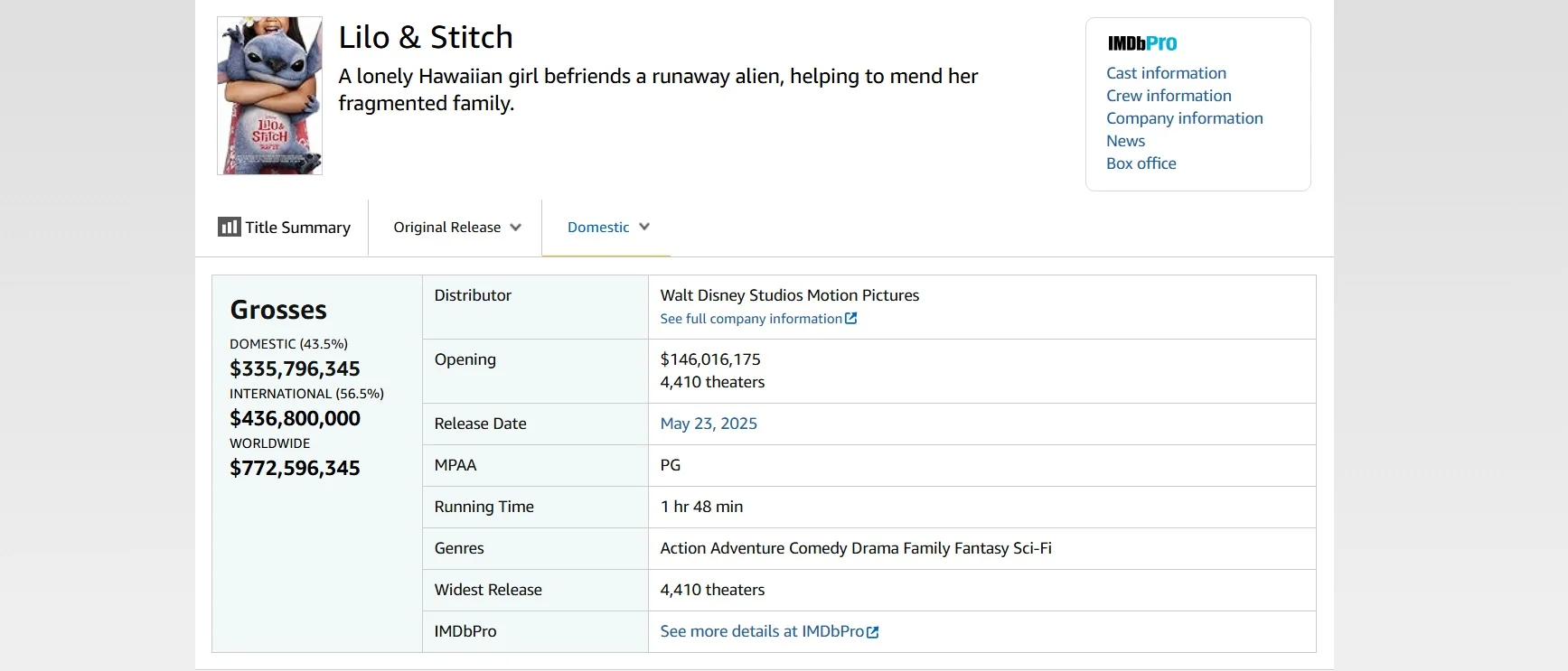Click the PG rating value
1568x671 pixels.
click(670, 465)
